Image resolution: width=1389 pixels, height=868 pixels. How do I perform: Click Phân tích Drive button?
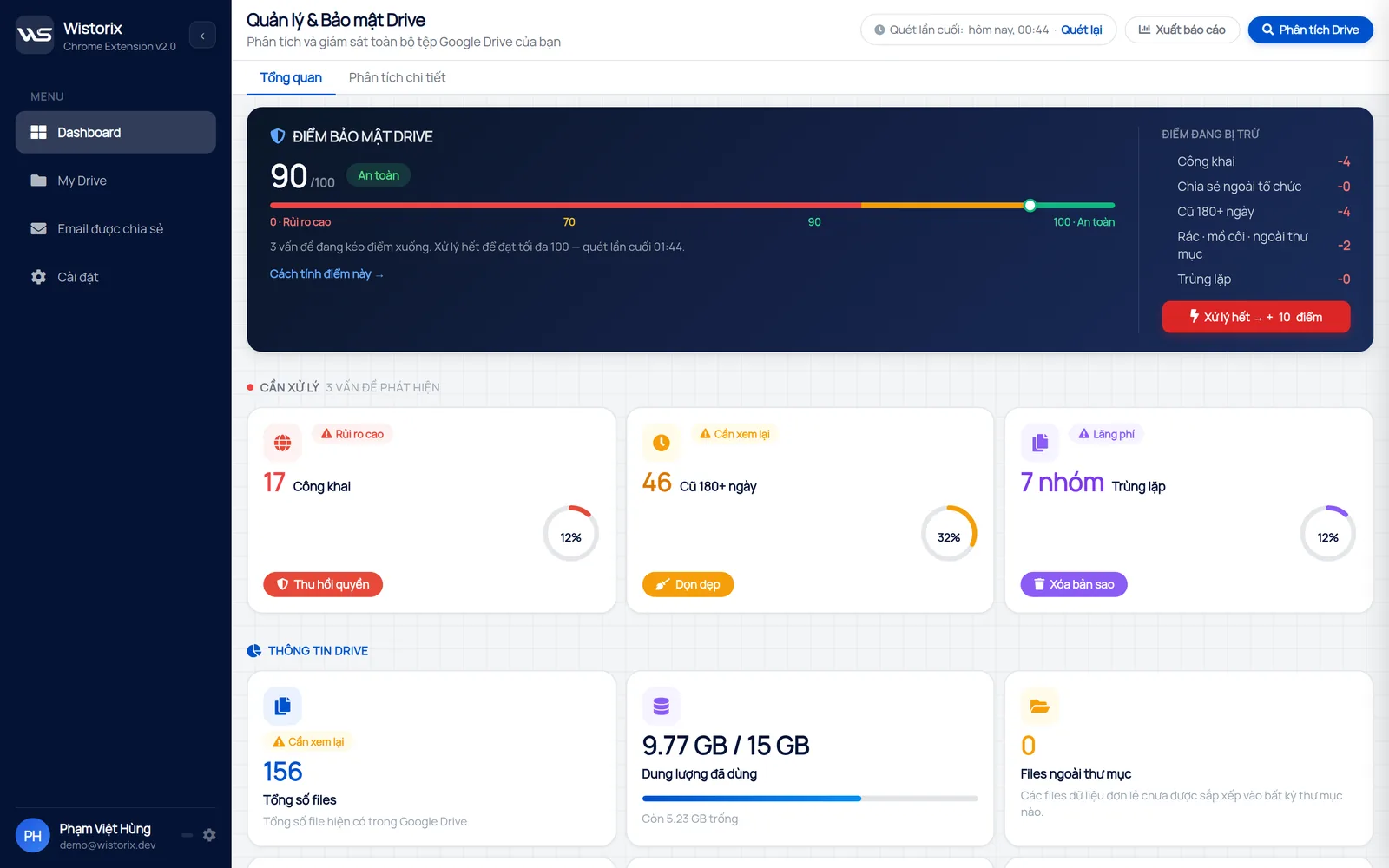pyautogui.click(x=1310, y=30)
